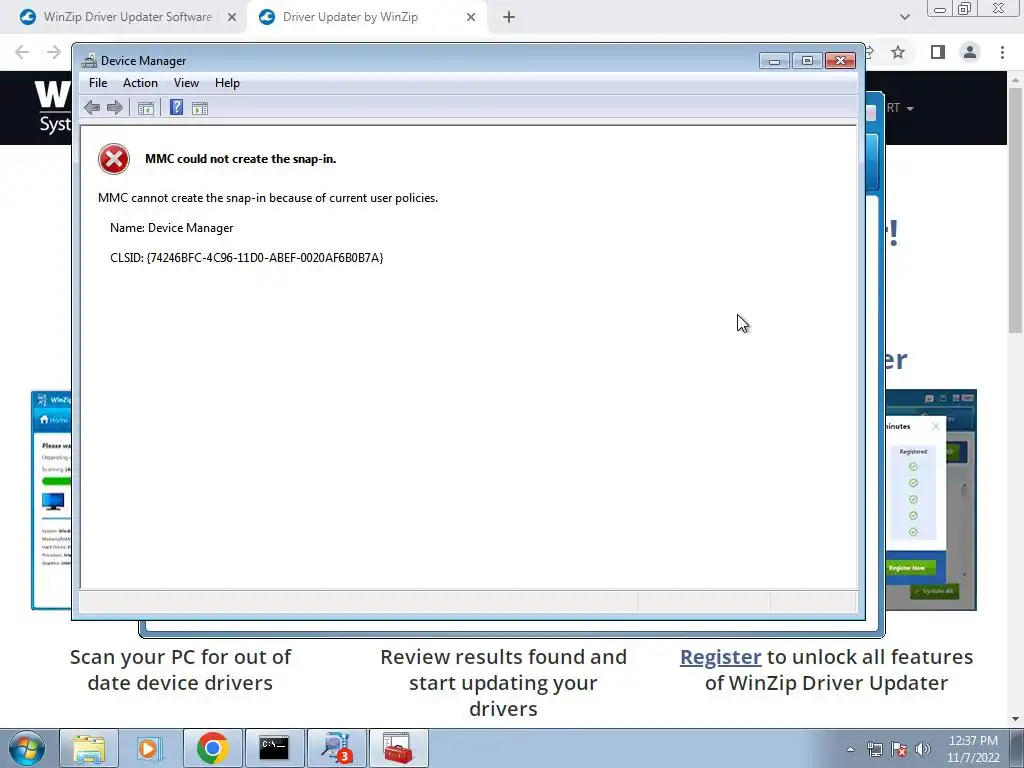Switch to Google Chrome in taskbar
This screenshot has height=768, width=1024.
click(212, 748)
